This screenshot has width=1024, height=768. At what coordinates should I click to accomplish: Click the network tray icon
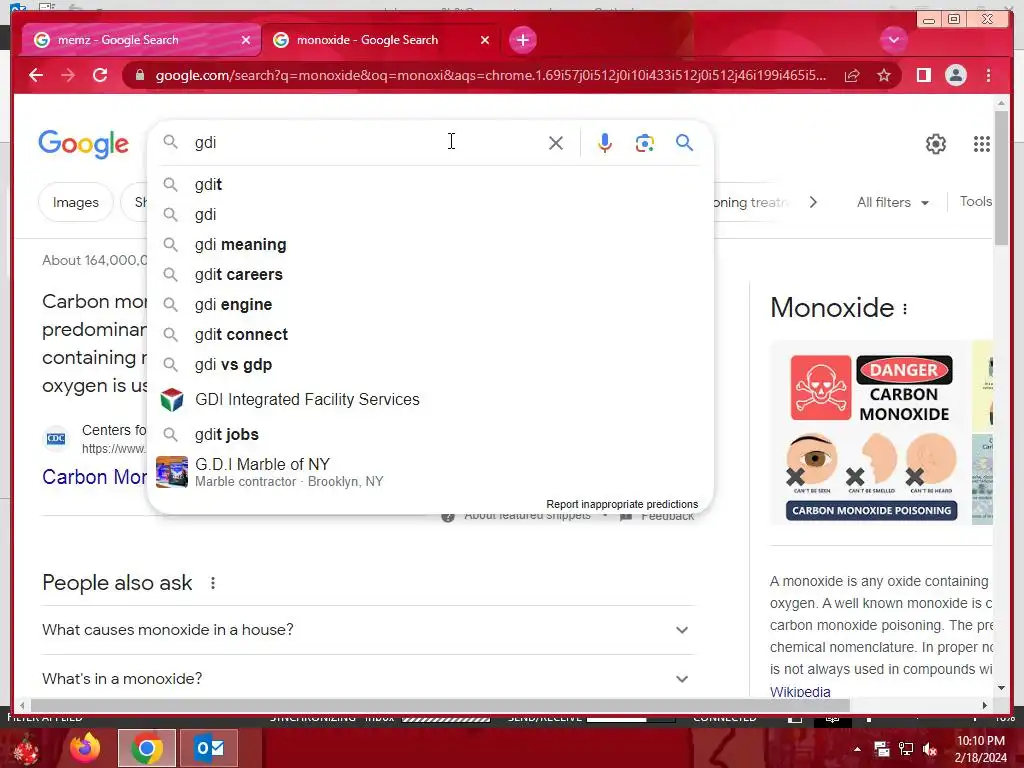click(906, 749)
